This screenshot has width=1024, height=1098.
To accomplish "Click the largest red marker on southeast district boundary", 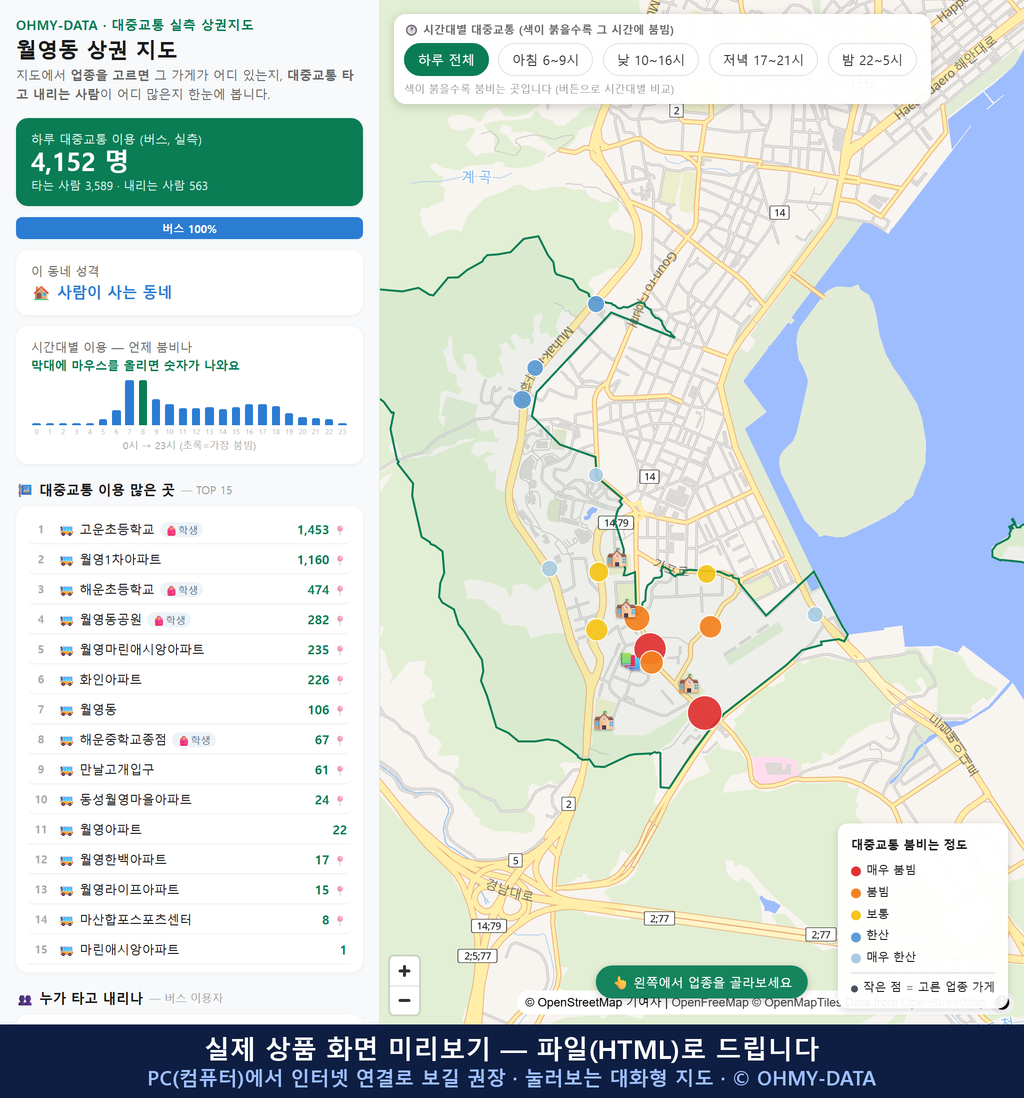I will tap(705, 713).
